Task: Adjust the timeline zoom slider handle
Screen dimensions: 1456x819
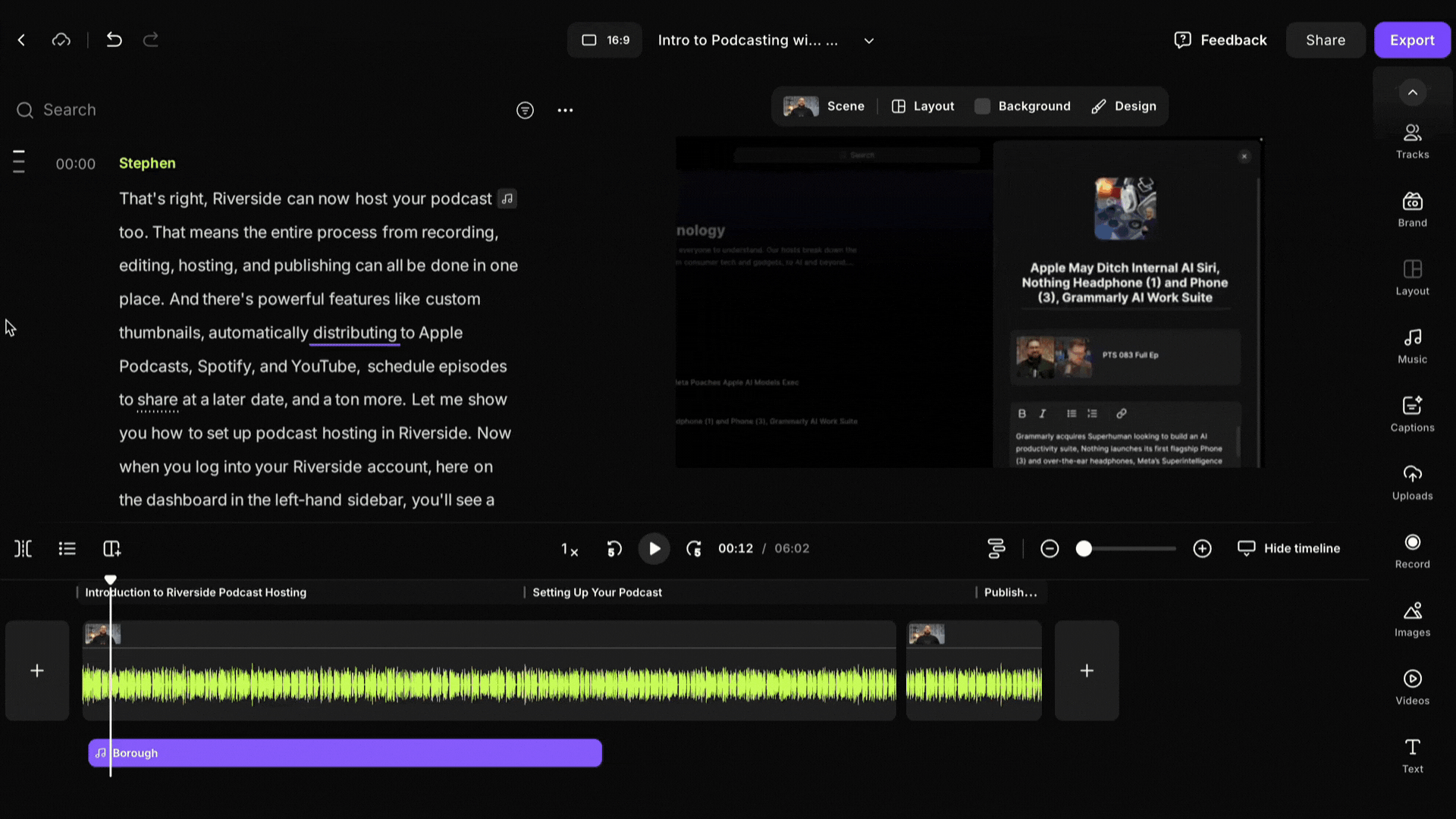Action: point(1084,549)
